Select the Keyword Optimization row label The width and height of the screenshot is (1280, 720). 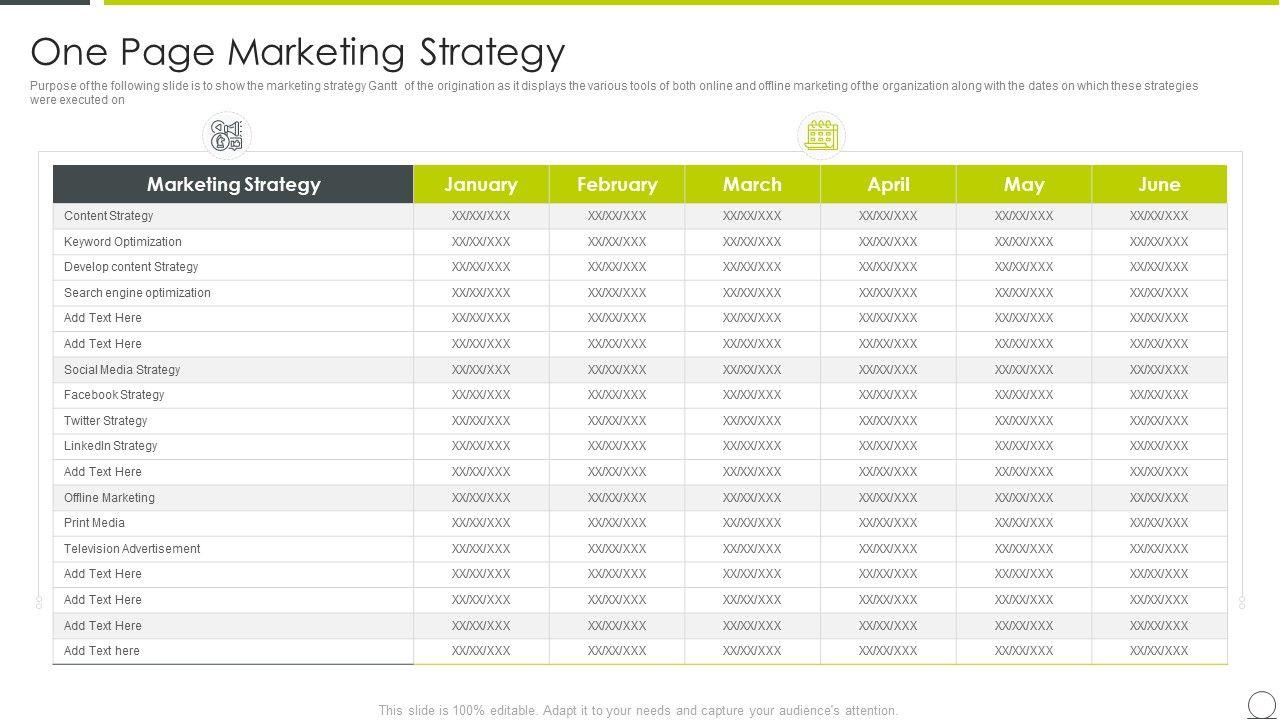click(x=123, y=242)
